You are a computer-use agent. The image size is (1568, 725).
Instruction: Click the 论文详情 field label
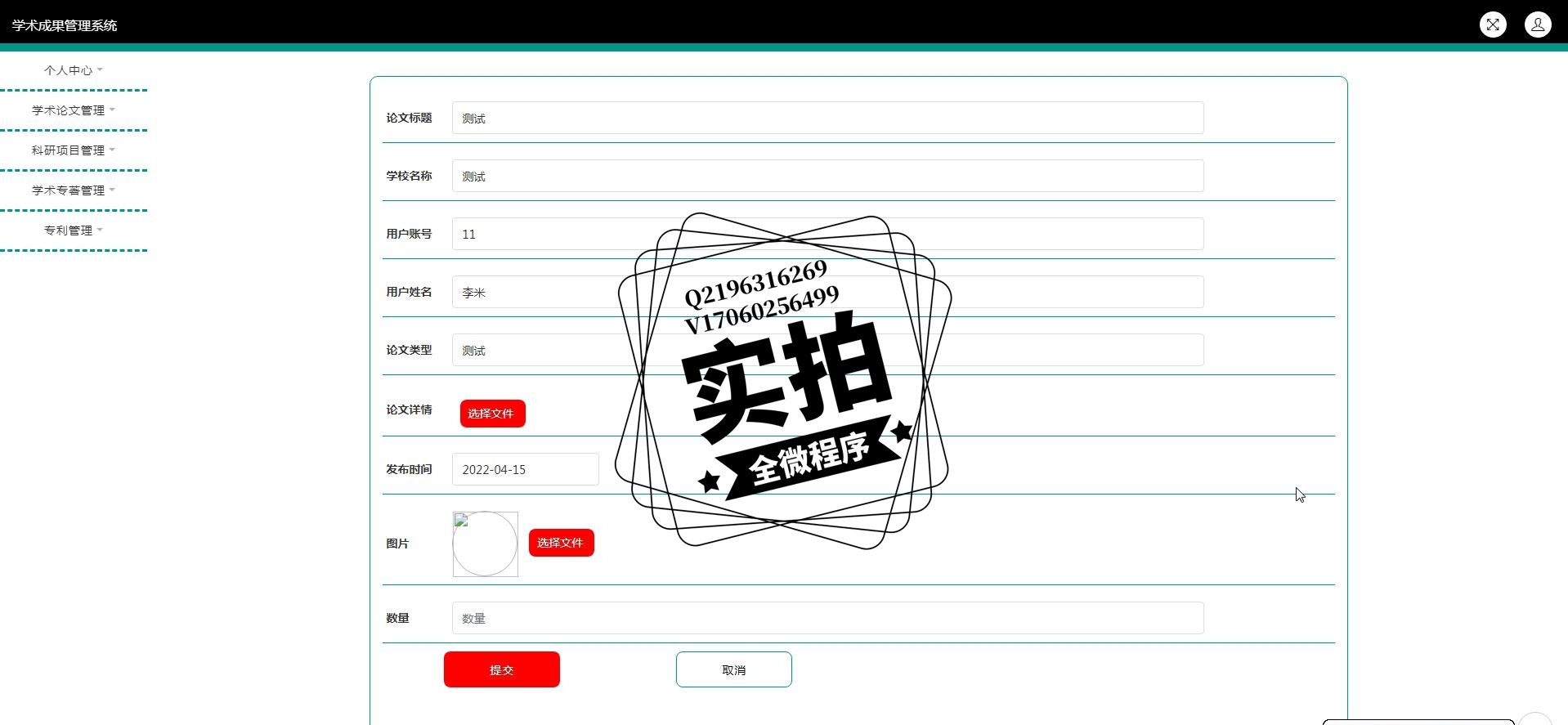[x=409, y=409]
